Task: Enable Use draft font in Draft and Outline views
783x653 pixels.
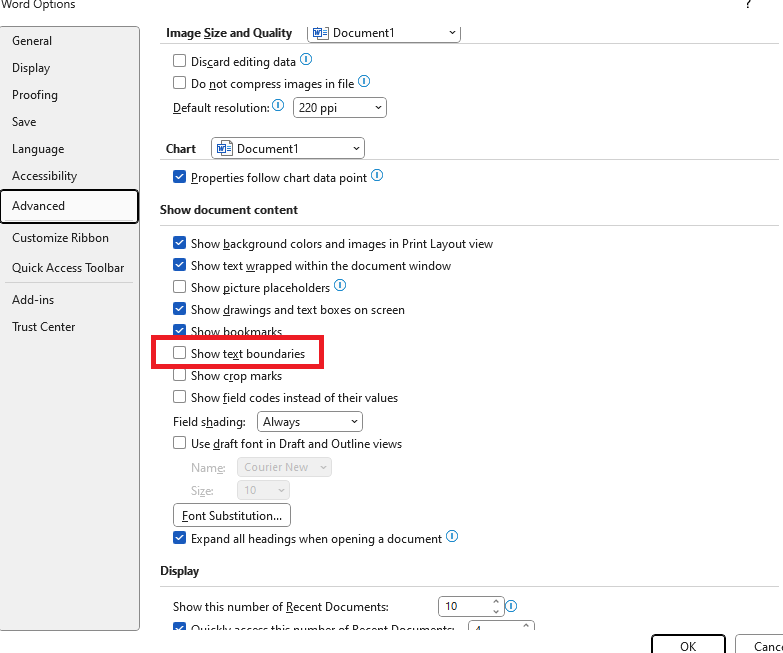Action: (x=179, y=443)
